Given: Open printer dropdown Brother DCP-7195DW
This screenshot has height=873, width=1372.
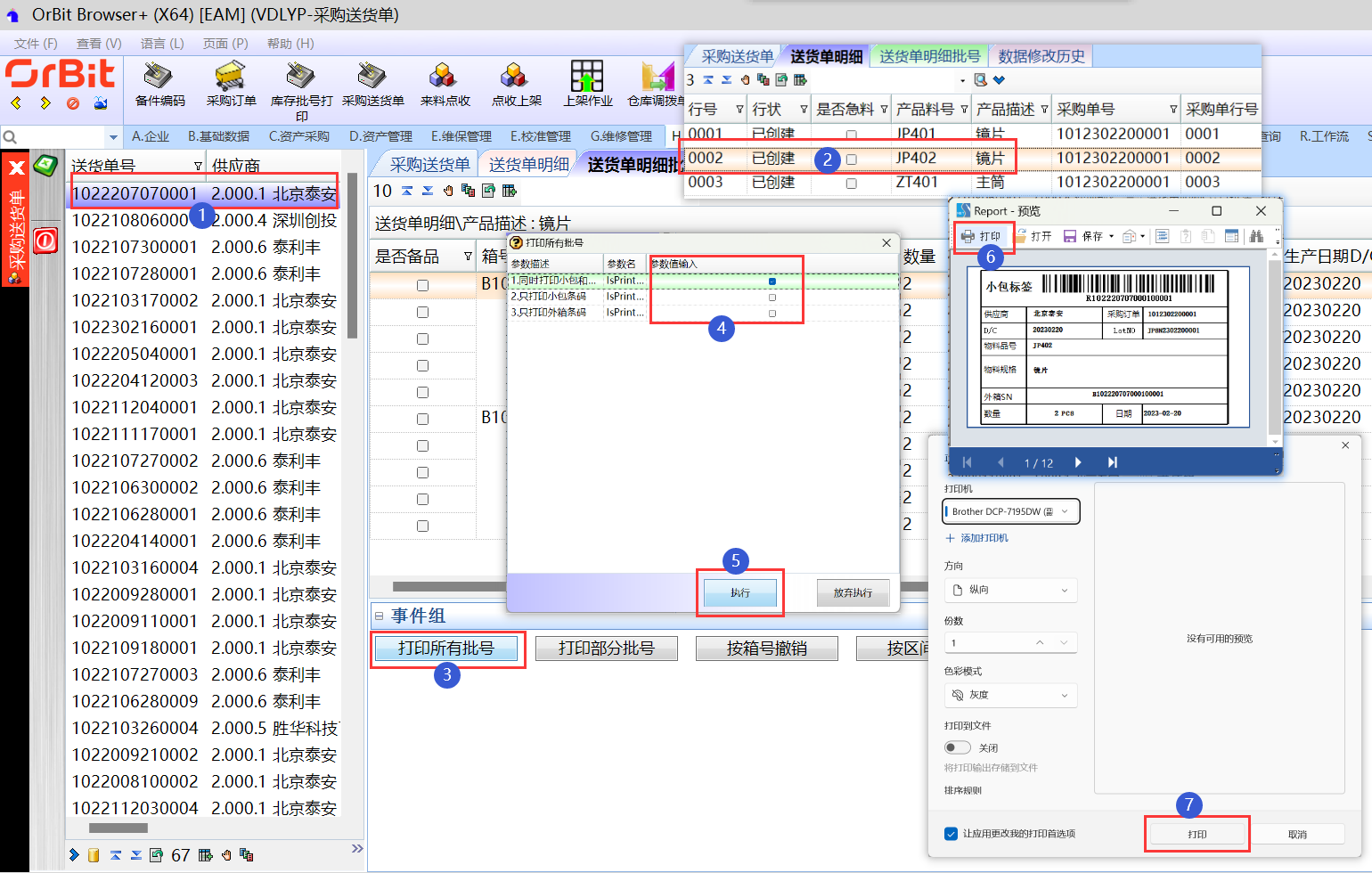Looking at the screenshot, I should pyautogui.click(x=1011, y=511).
